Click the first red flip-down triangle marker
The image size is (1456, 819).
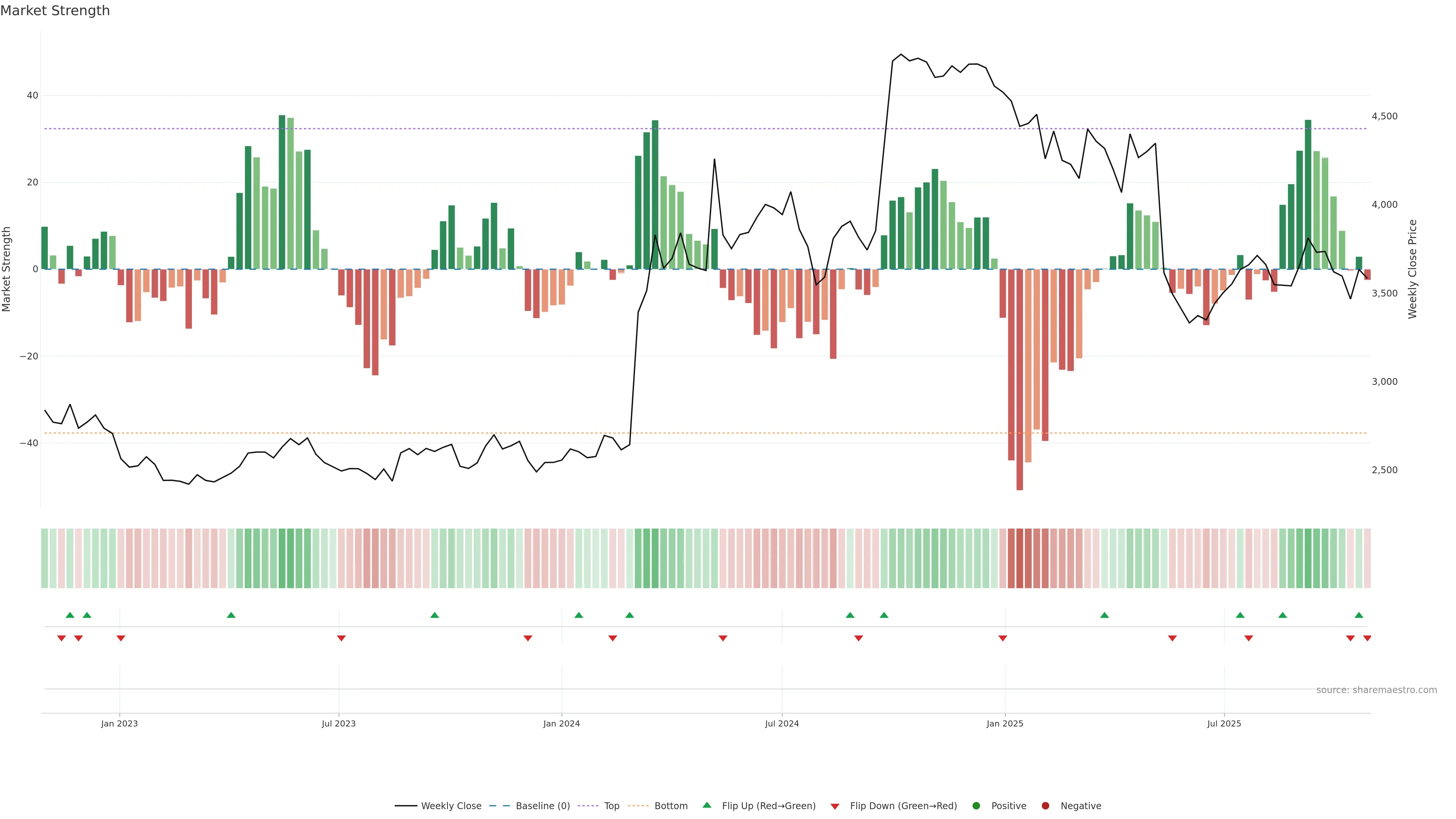point(61,638)
